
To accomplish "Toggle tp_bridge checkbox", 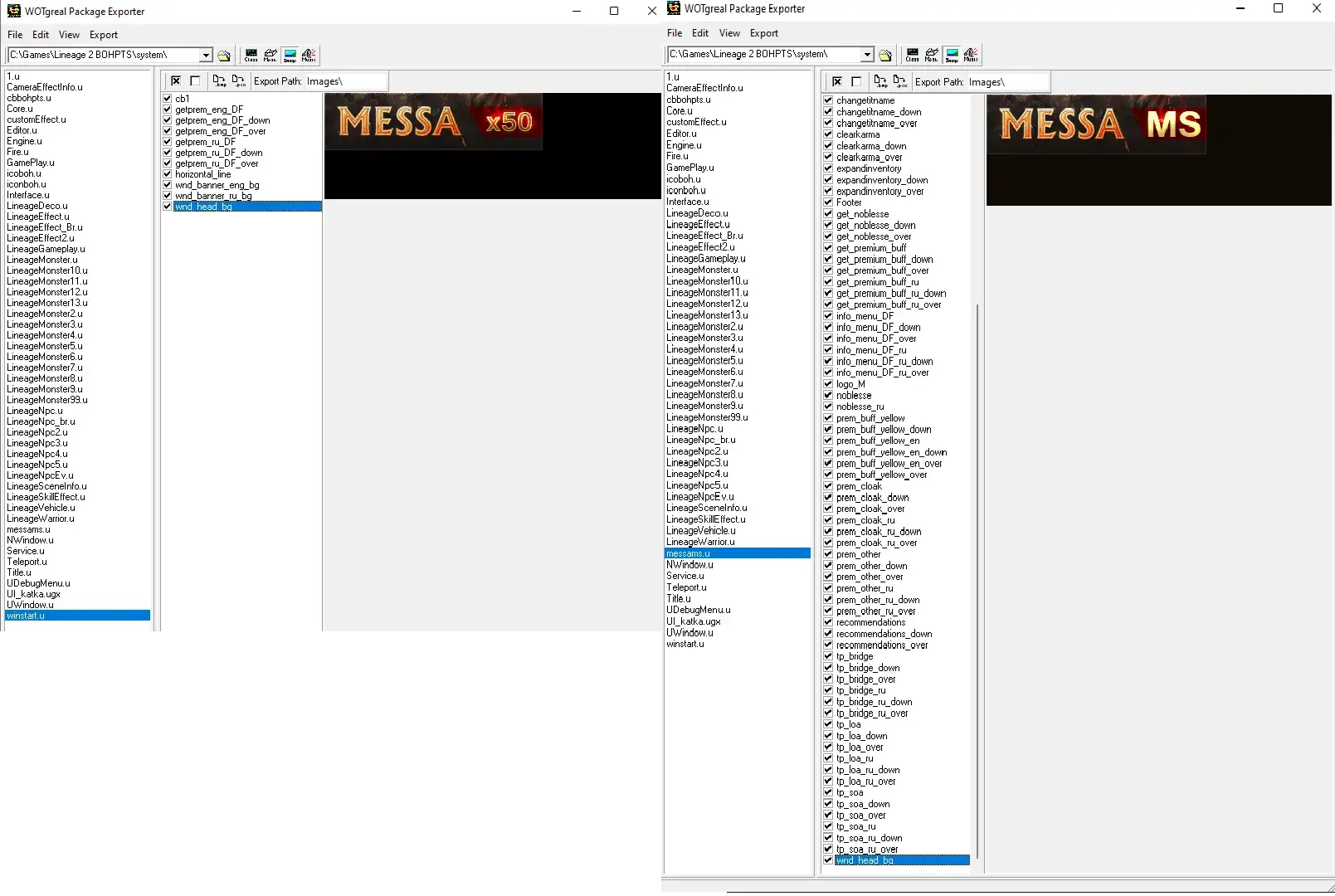I will click(x=828, y=656).
